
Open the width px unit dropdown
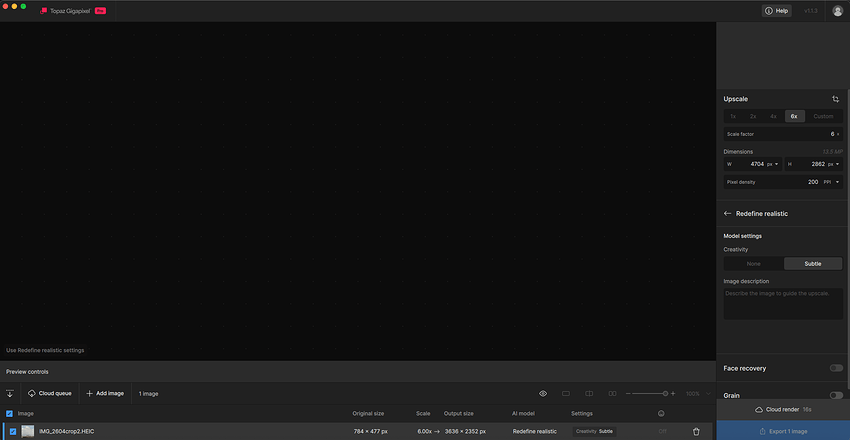tap(774, 163)
